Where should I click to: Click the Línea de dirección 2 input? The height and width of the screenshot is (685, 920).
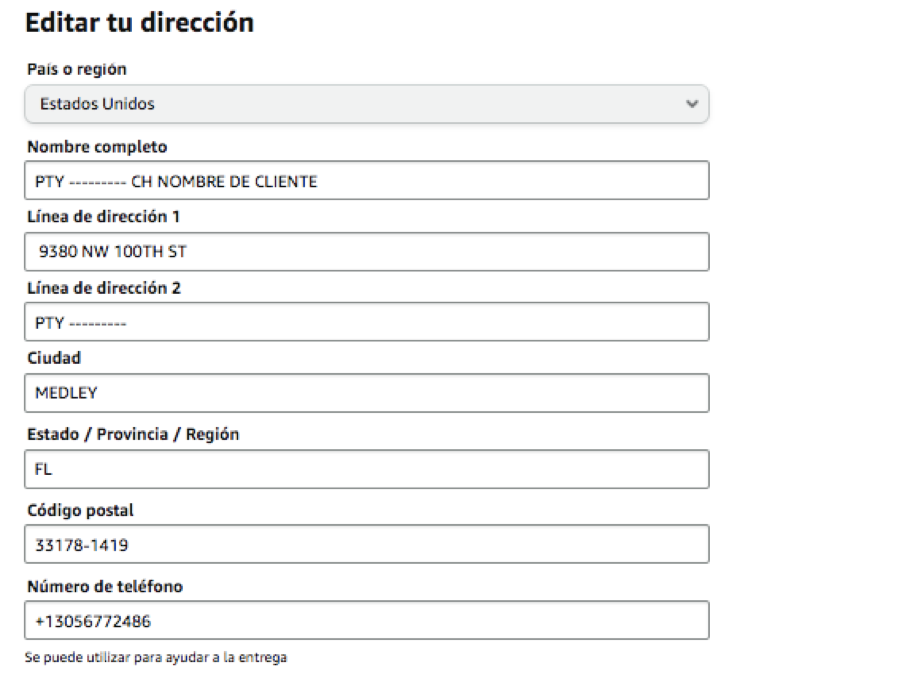367,322
